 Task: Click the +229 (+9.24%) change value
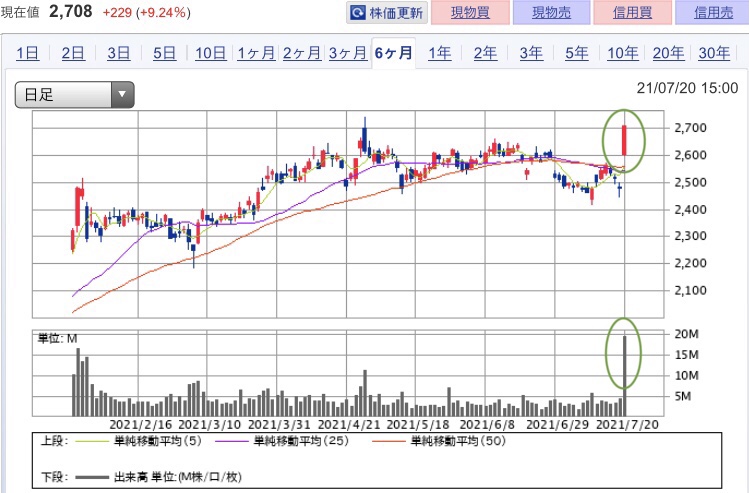(146, 12)
